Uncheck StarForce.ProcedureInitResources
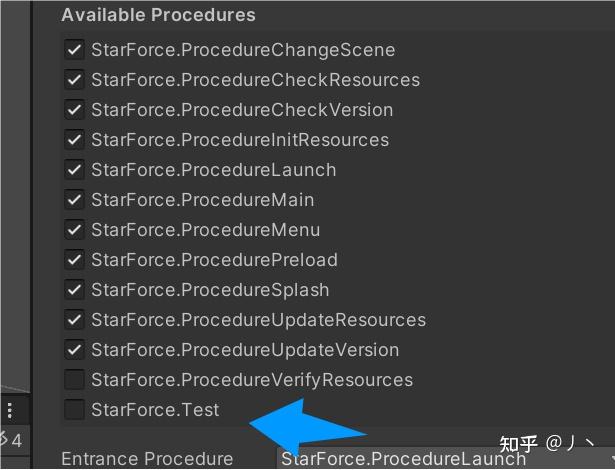This screenshot has height=470, width=615. point(75,140)
